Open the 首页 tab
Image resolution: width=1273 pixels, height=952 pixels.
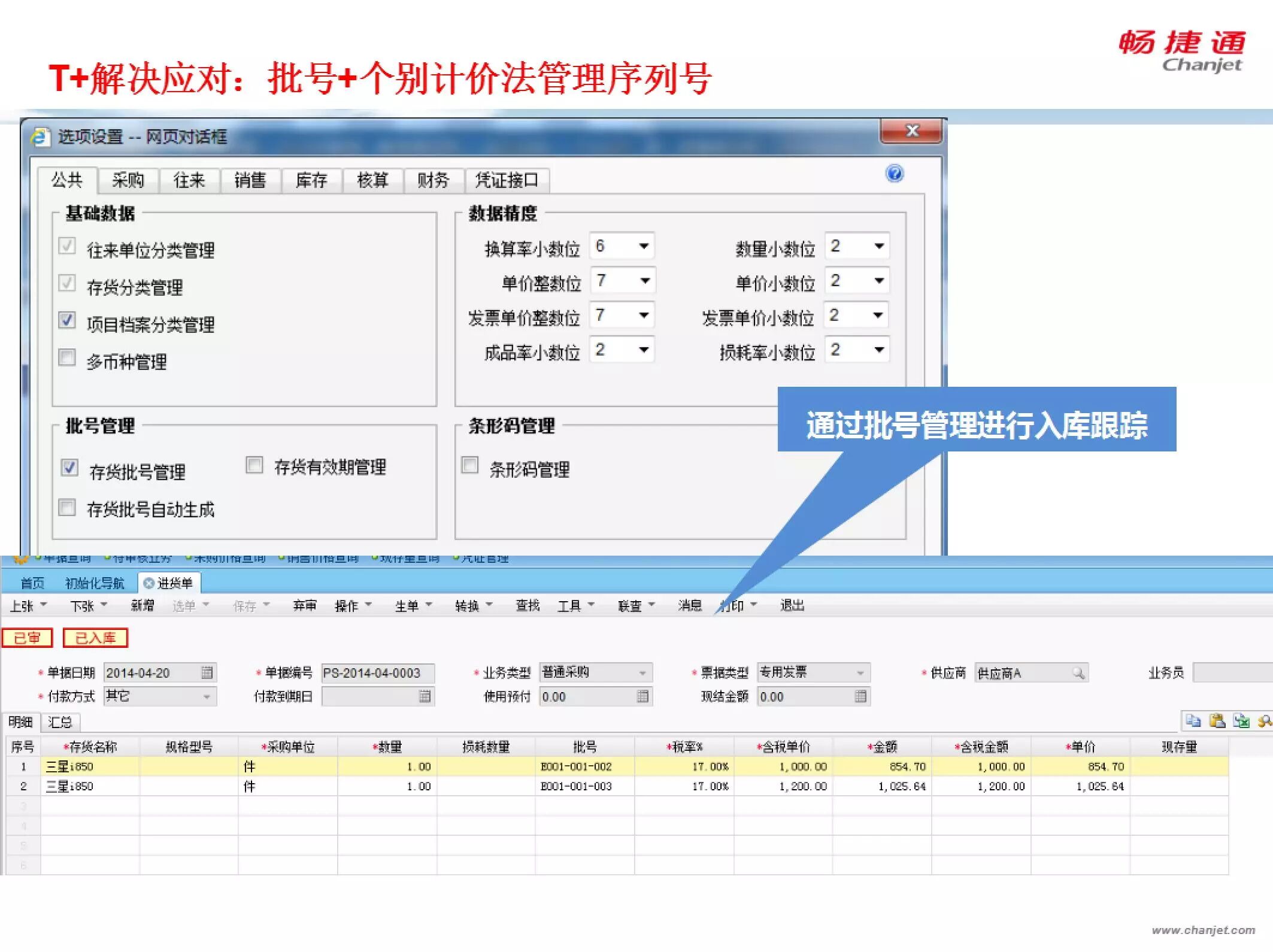point(32,583)
